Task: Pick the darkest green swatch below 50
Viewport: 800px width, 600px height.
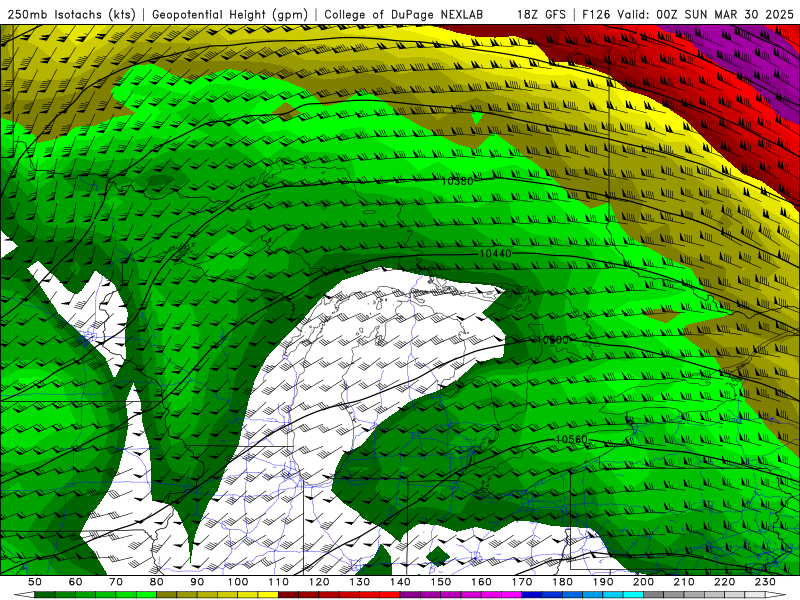Action: pos(45,595)
